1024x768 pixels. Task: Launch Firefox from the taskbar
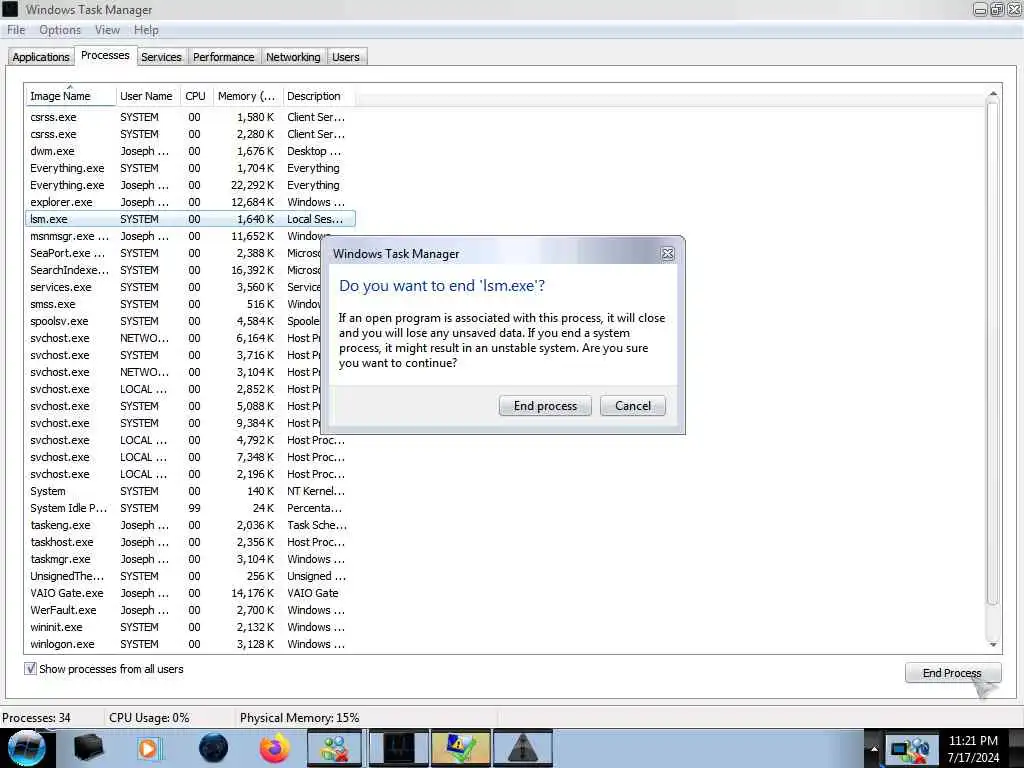tap(274, 748)
